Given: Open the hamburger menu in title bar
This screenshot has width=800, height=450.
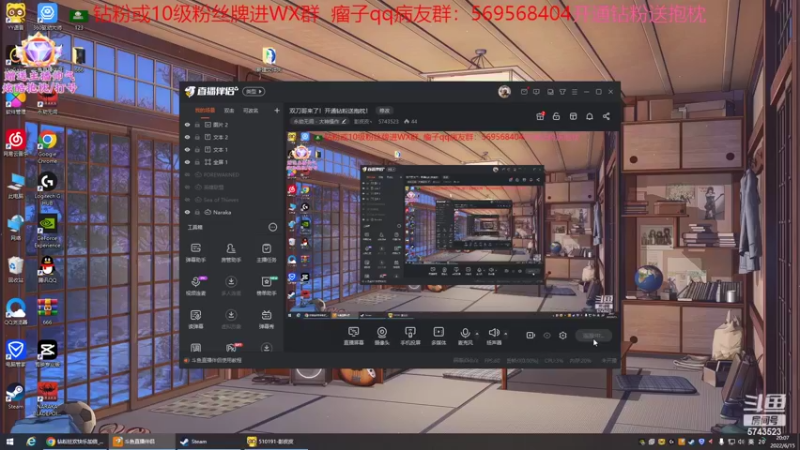Looking at the screenshot, I should 574,92.
